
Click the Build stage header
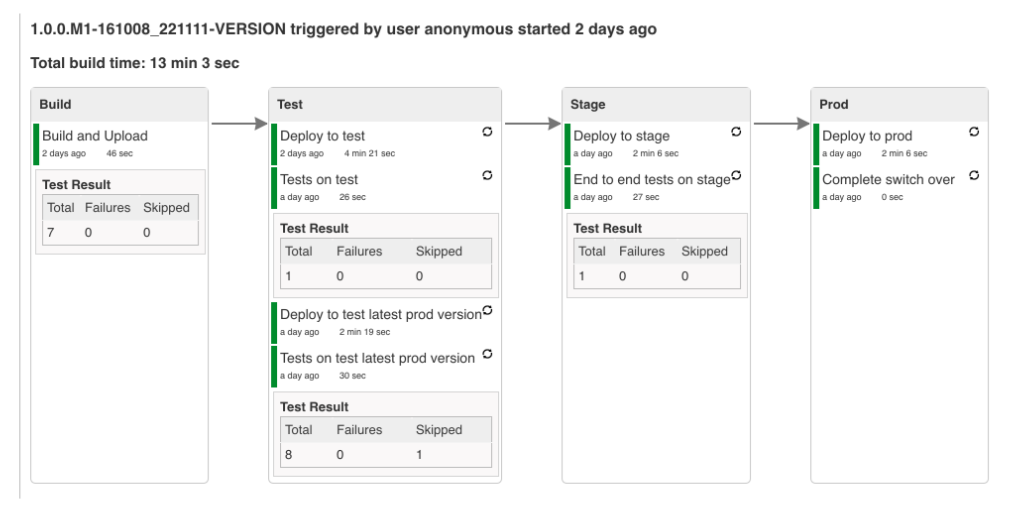[55, 104]
